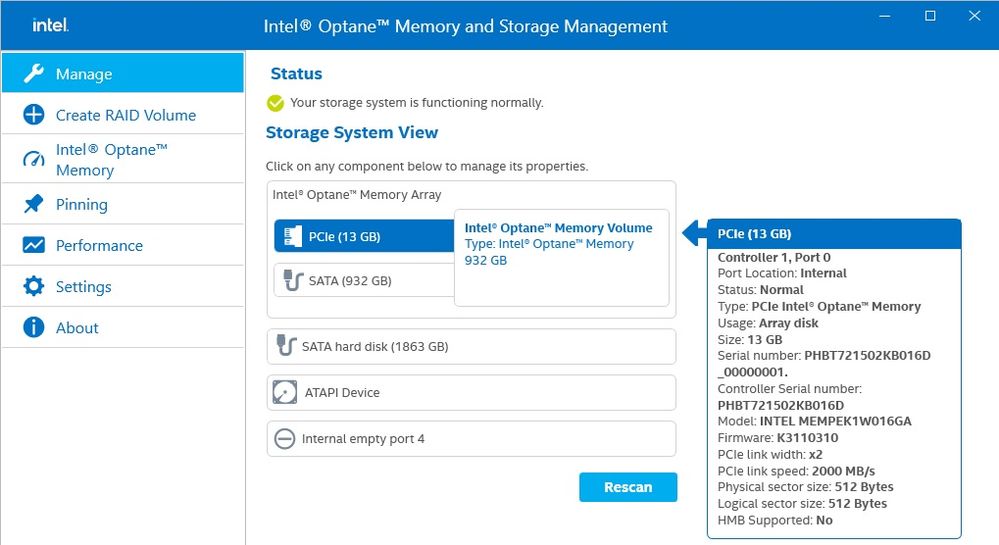This screenshot has width=999, height=545.
Task: Select the PCIe (13 GB) array disk
Action: tap(364, 236)
